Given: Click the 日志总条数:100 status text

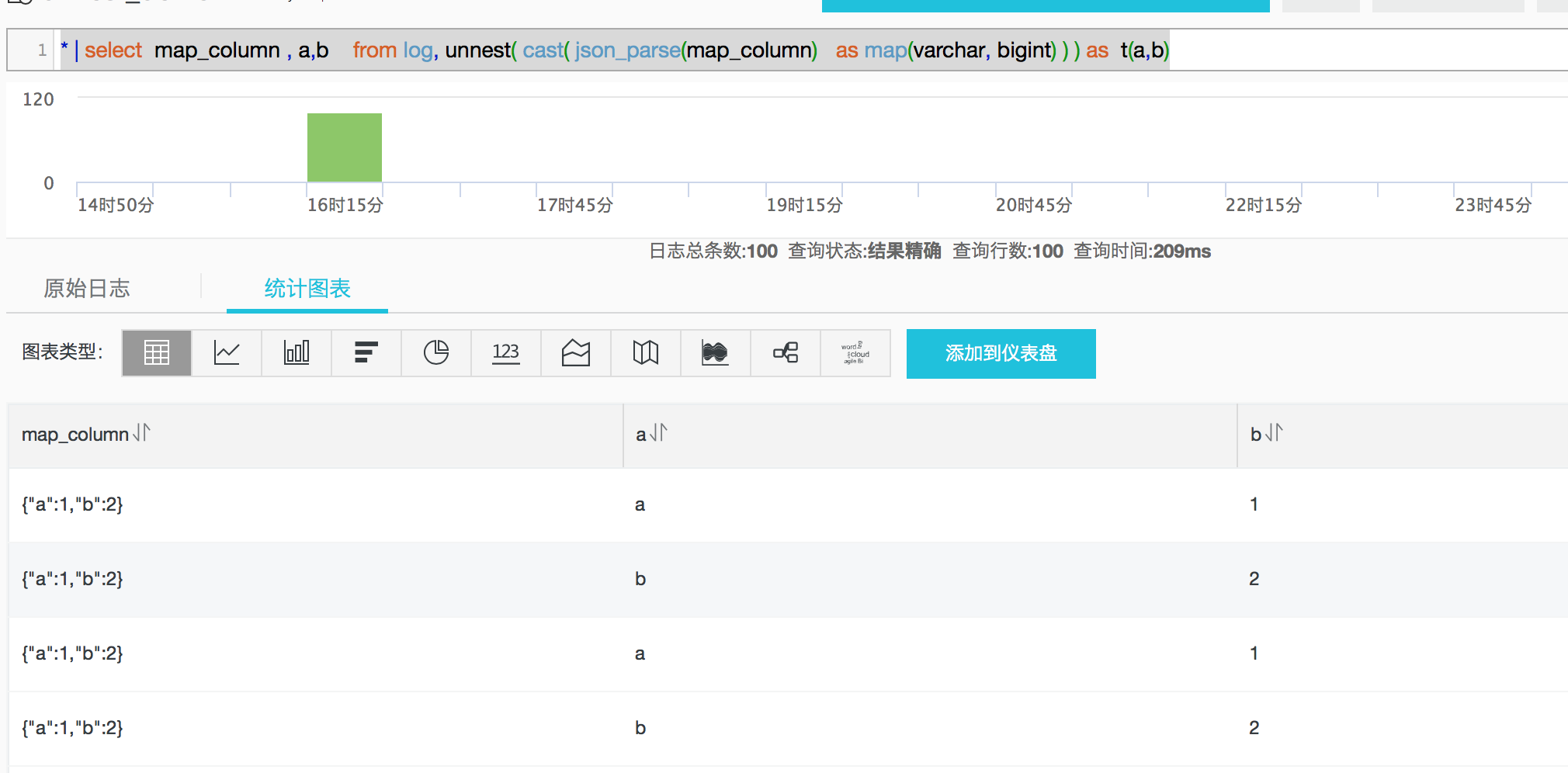Looking at the screenshot, I should (713, 251).
